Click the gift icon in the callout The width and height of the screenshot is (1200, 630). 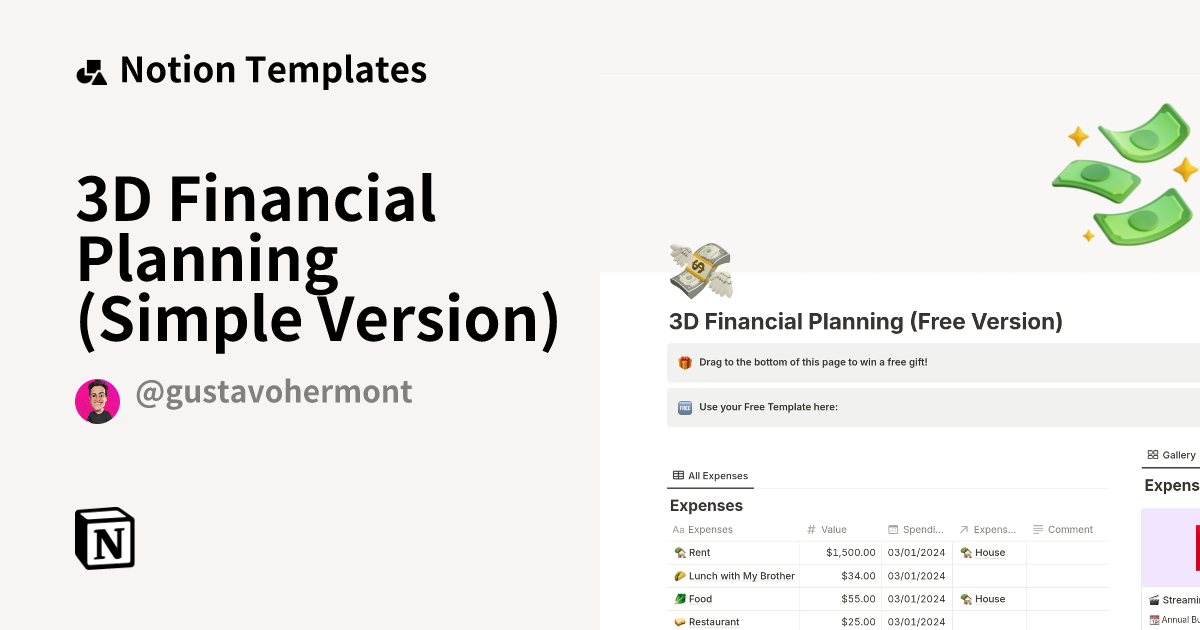coord(685,362)
